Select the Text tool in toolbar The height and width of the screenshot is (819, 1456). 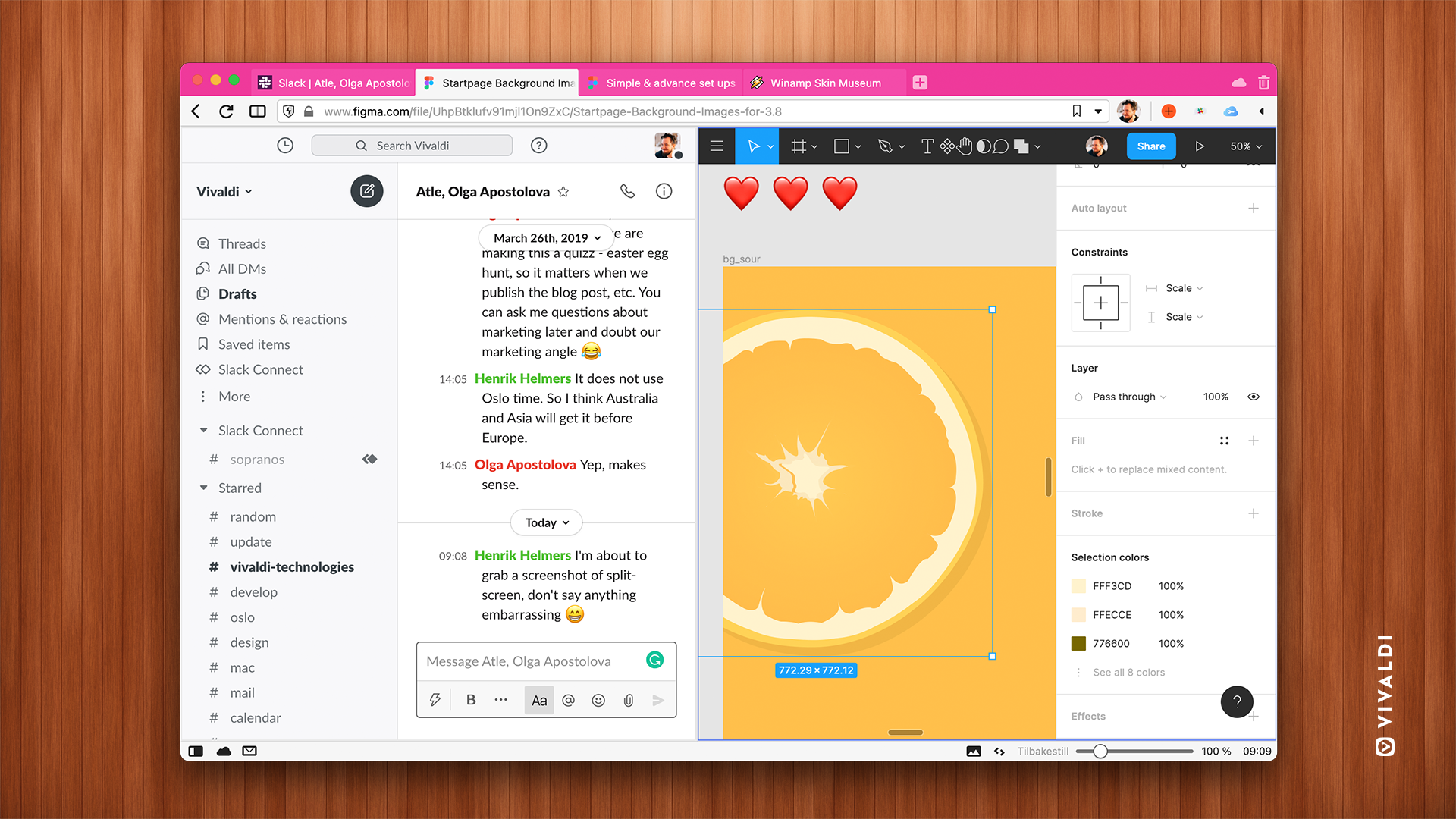point(924,145)
